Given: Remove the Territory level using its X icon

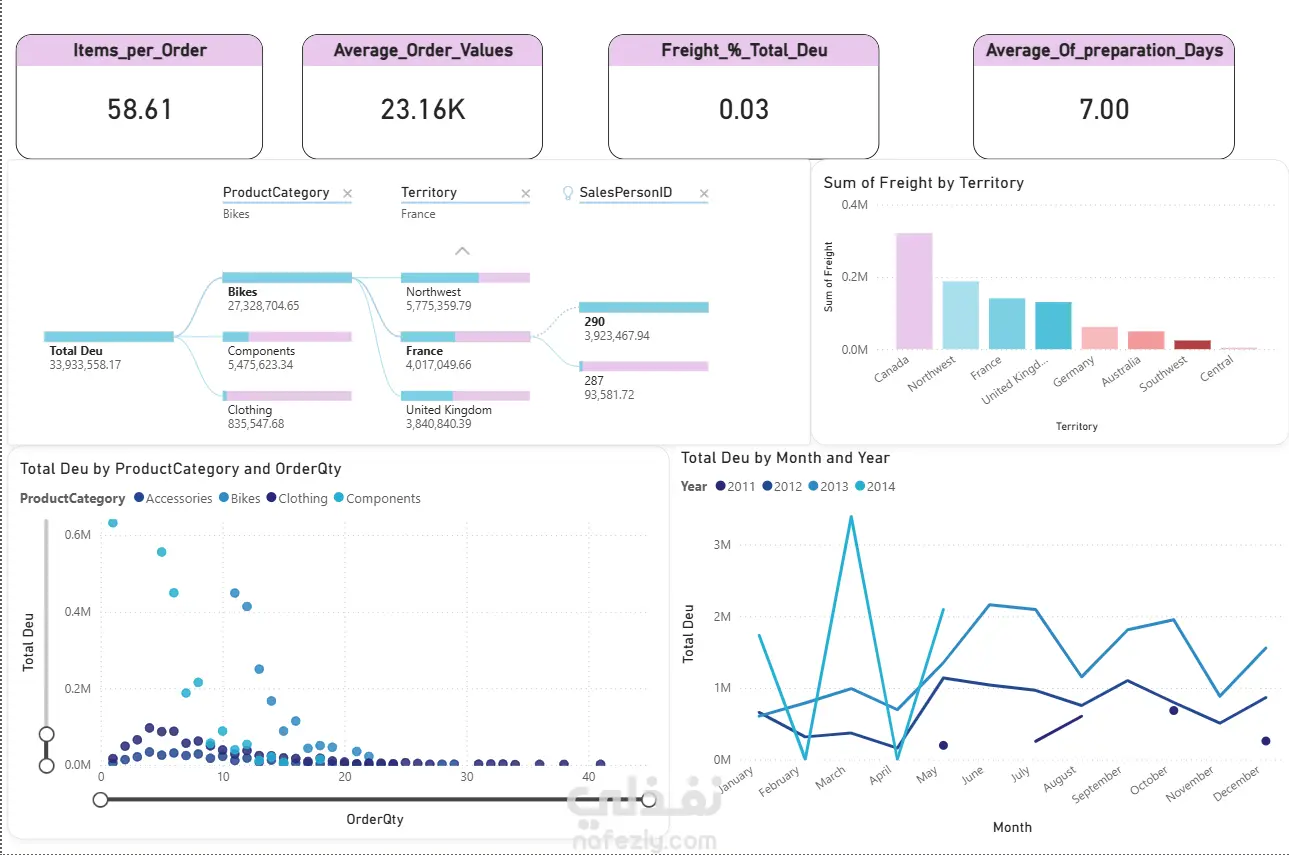Looking at the screenshot, I should click(525, 194).
